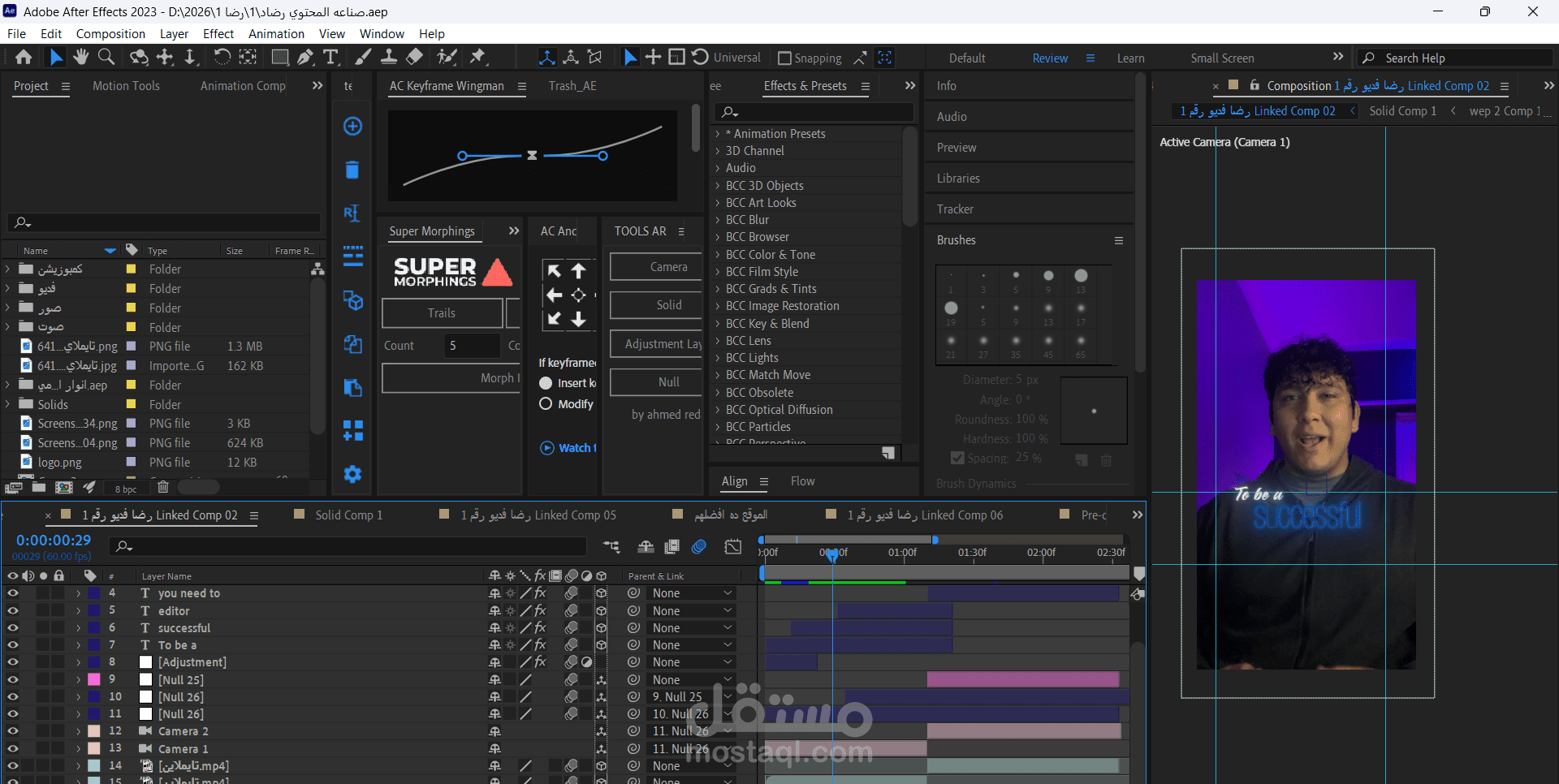The height and width of the screenshot is (784, 1559).
Task: Expand the Solids folder in Project
Action: [8, 404]
